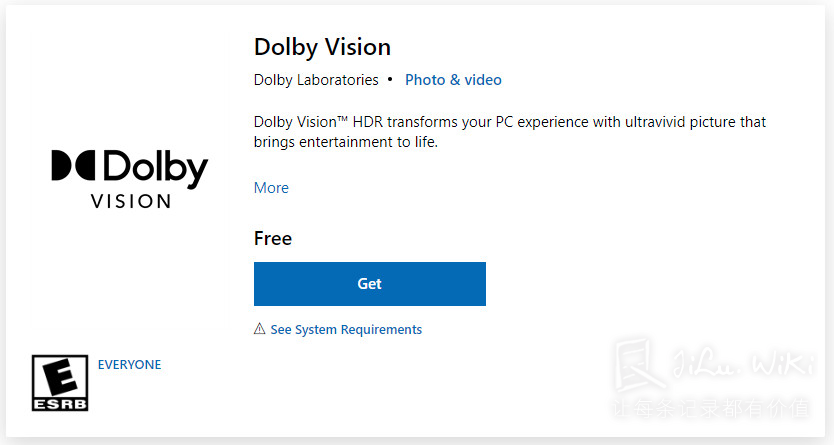Click the Free price label
834x445 pixels.
(x=273, y=238)
